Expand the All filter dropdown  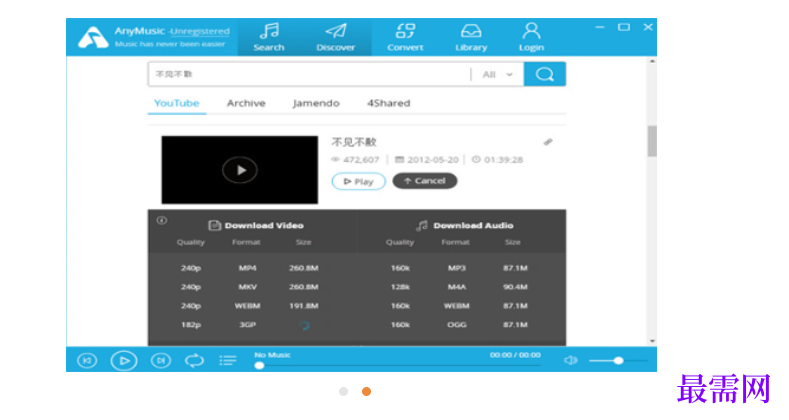497,74
